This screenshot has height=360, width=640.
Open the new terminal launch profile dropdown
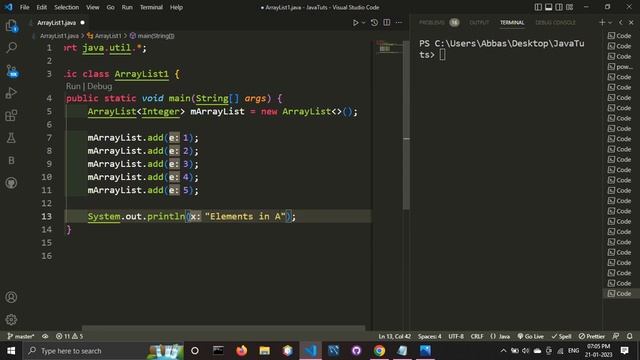coord(610,23)
